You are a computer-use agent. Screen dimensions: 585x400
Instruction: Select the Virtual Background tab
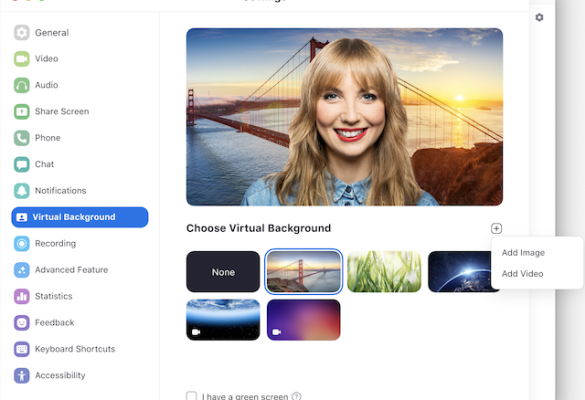pyautogui.click(x=80, y=217)
